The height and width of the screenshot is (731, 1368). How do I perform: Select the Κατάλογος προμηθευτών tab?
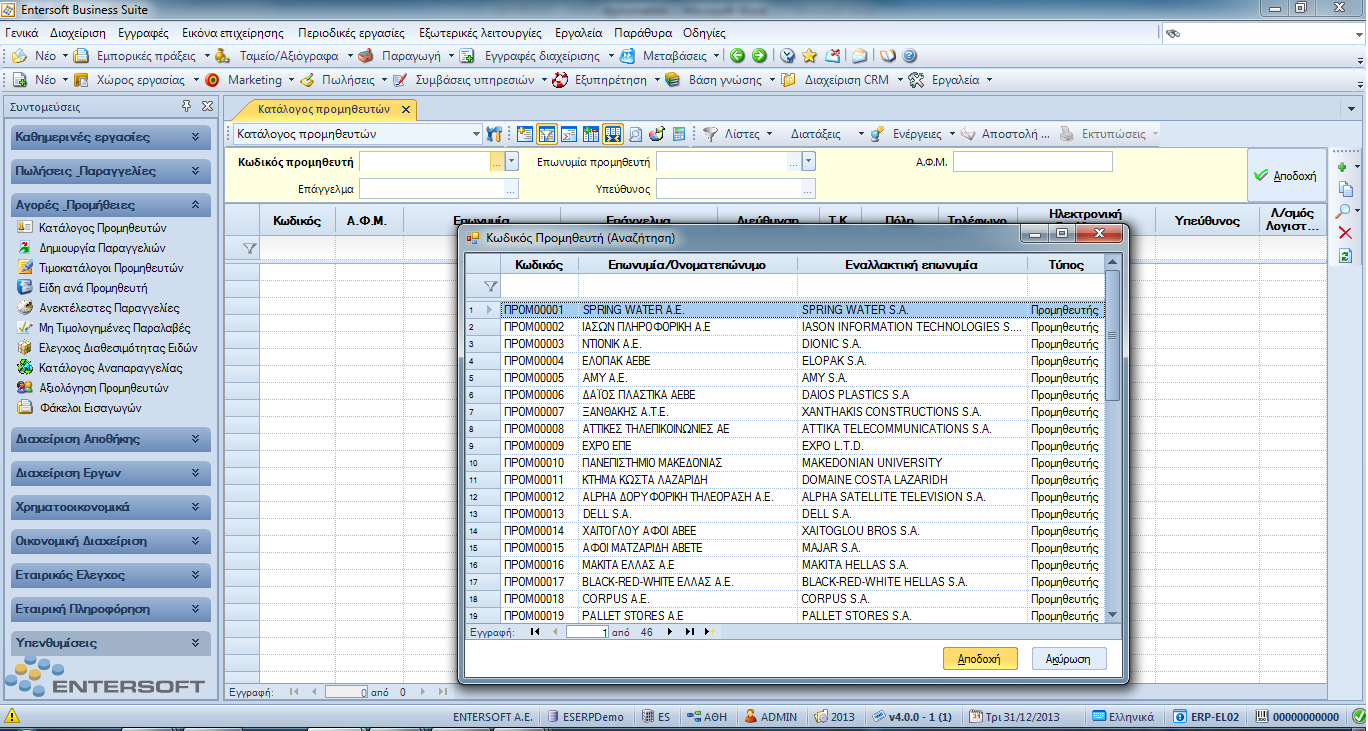(323, 109)
